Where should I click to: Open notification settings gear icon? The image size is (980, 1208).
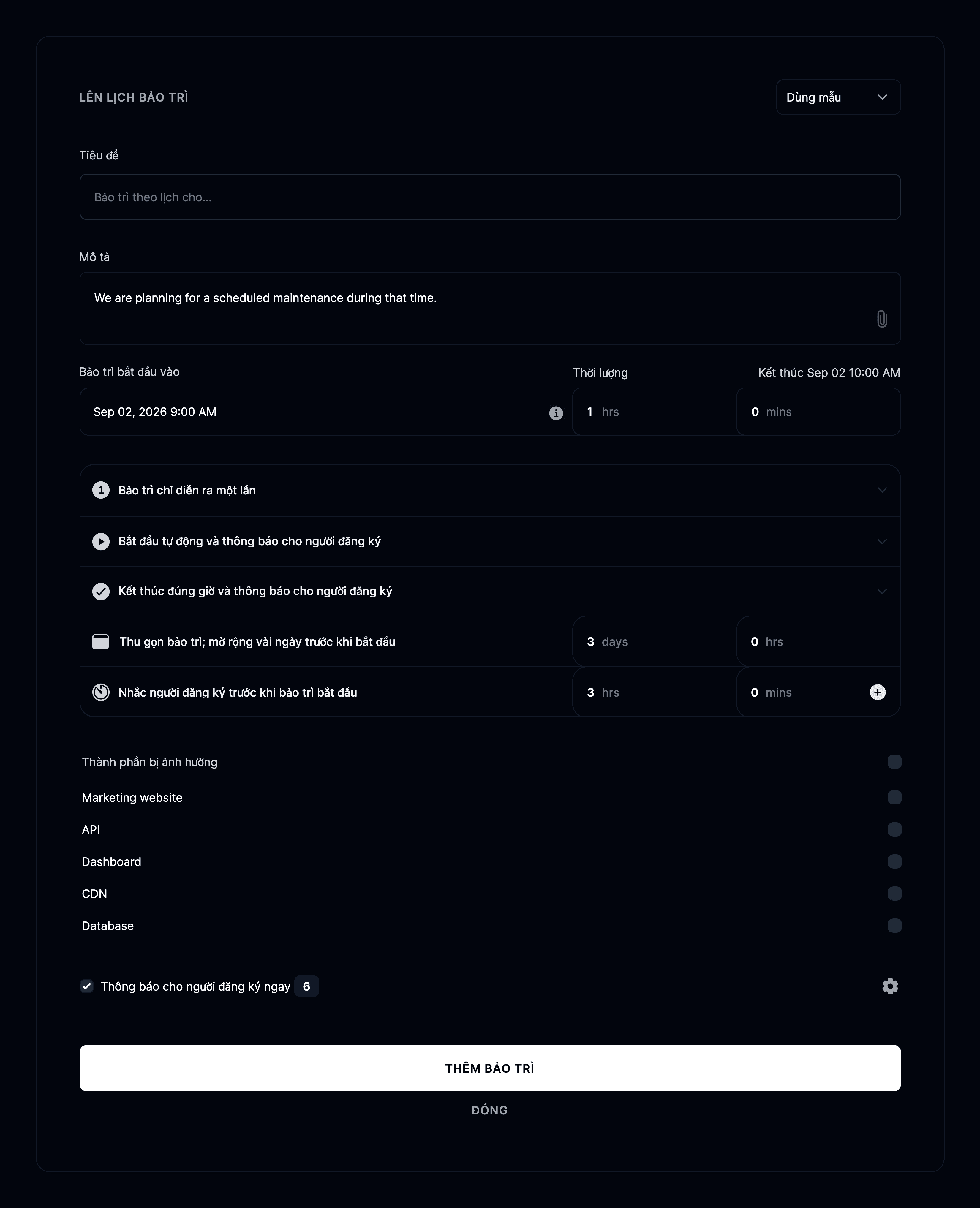(890, 986)
